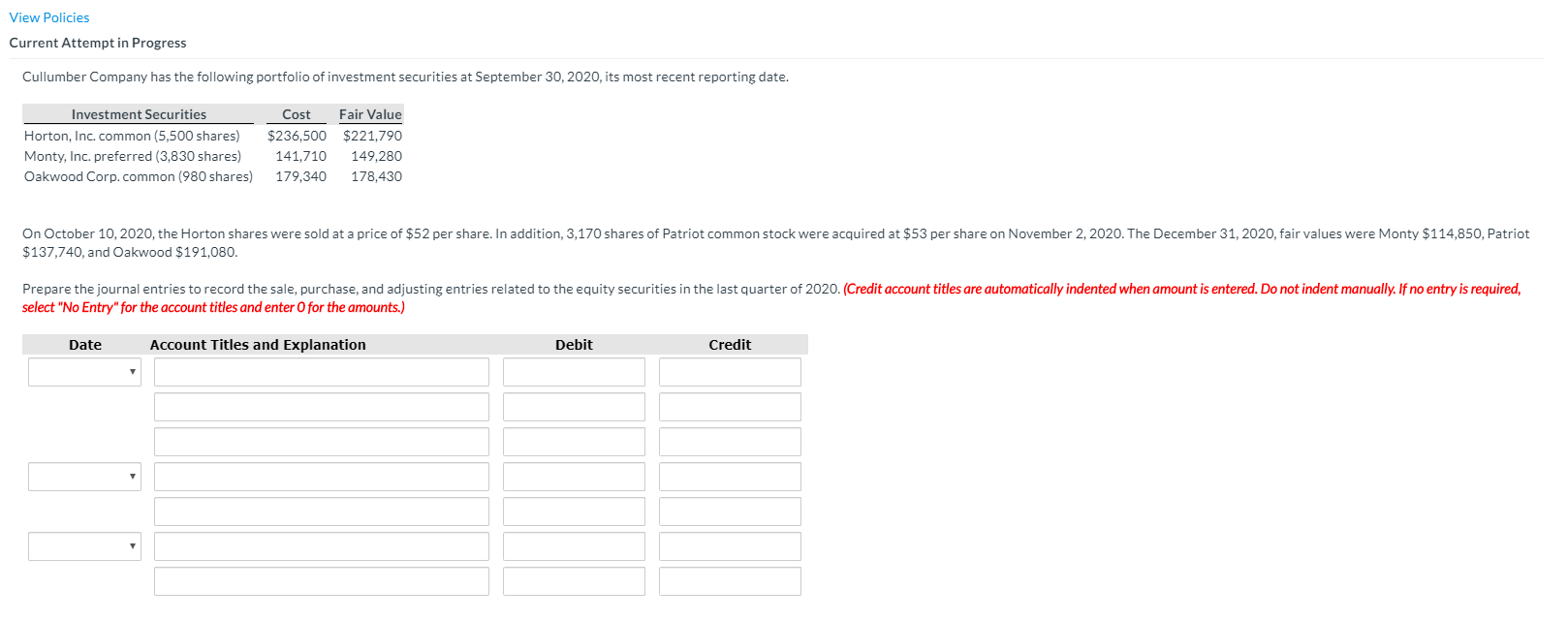Click the last Credit amount field

[x=730, y=580]
